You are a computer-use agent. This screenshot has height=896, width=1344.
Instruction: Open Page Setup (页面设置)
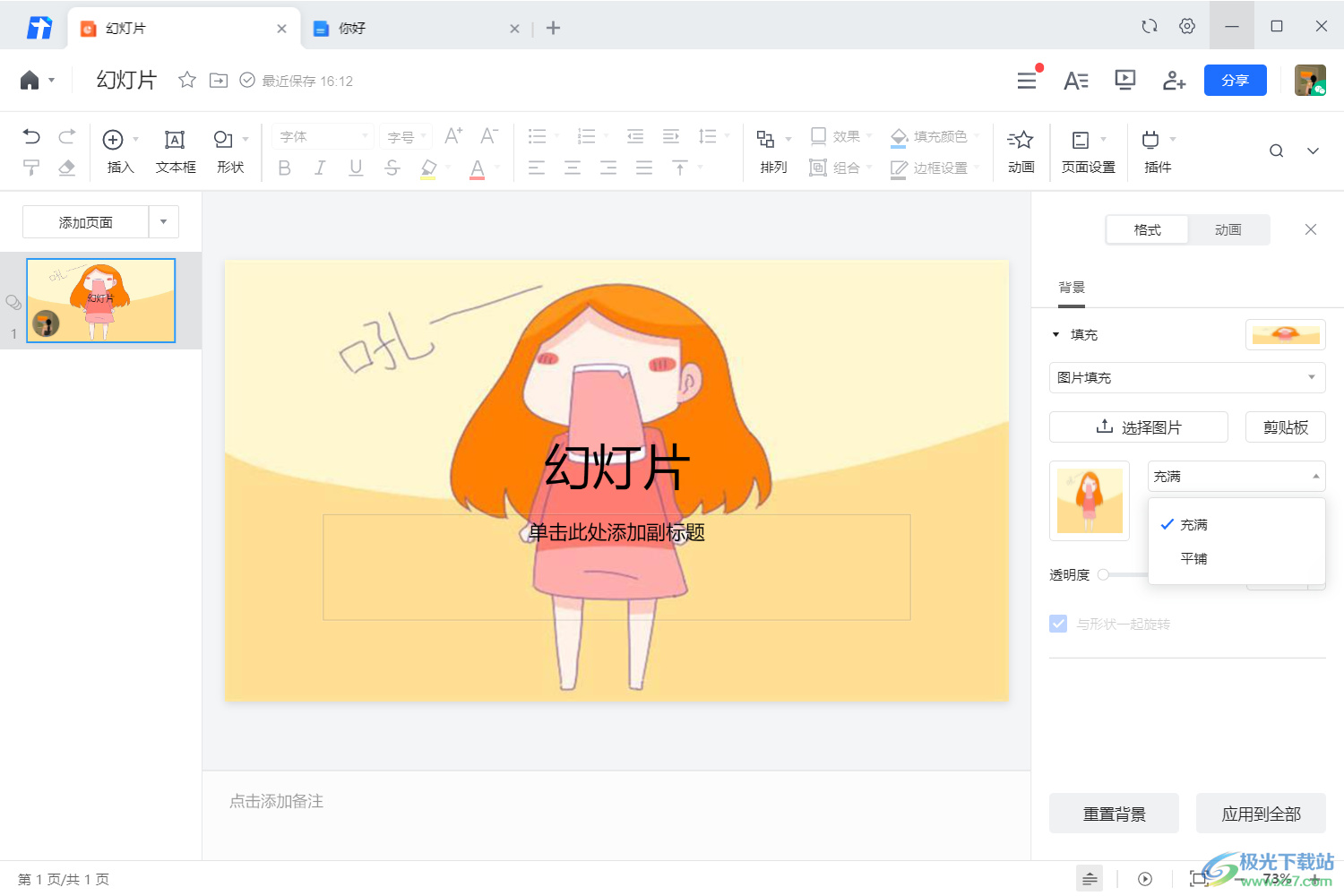coord(1089,151)
